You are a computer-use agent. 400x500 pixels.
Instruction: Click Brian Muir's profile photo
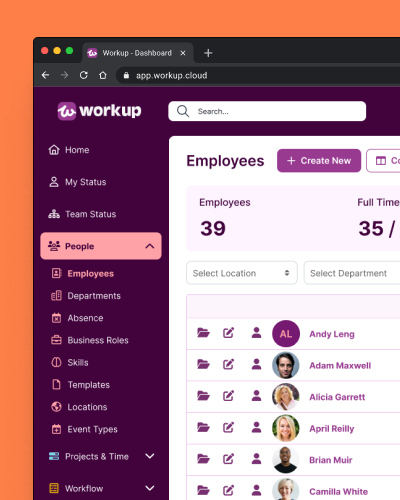(x=286, y=460)
